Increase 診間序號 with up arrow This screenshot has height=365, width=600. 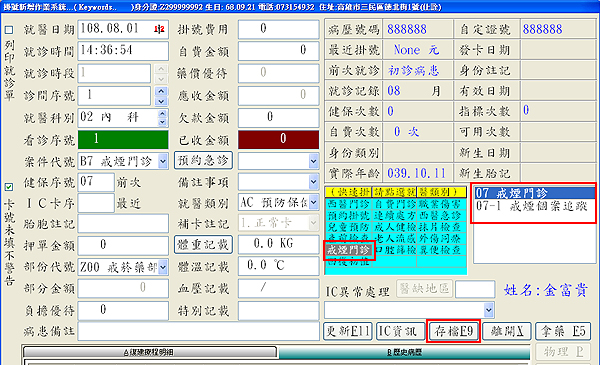click(161, 91)
